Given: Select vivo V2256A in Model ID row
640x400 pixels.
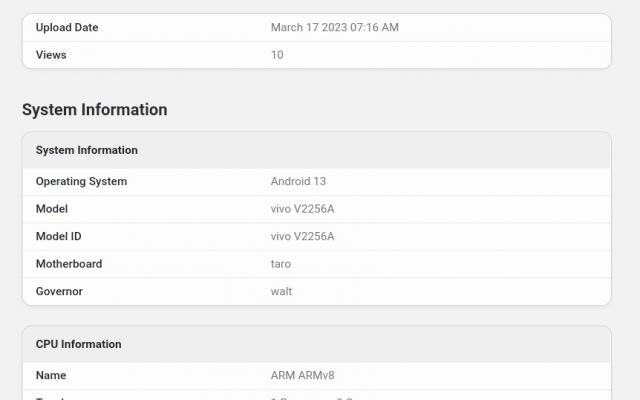Looking at the screenshot, I should pyautogui.click(x=302, y=236).
